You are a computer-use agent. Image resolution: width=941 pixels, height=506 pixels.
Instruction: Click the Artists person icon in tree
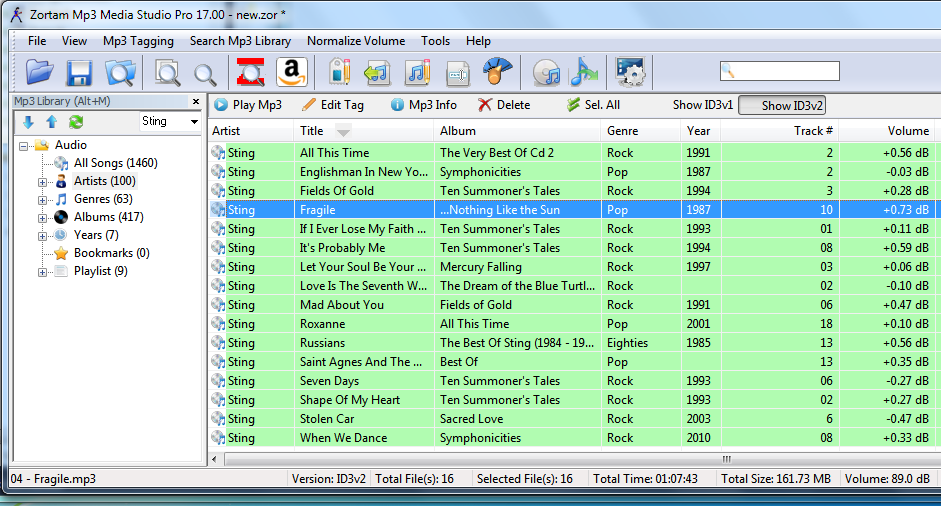[61, 181]
